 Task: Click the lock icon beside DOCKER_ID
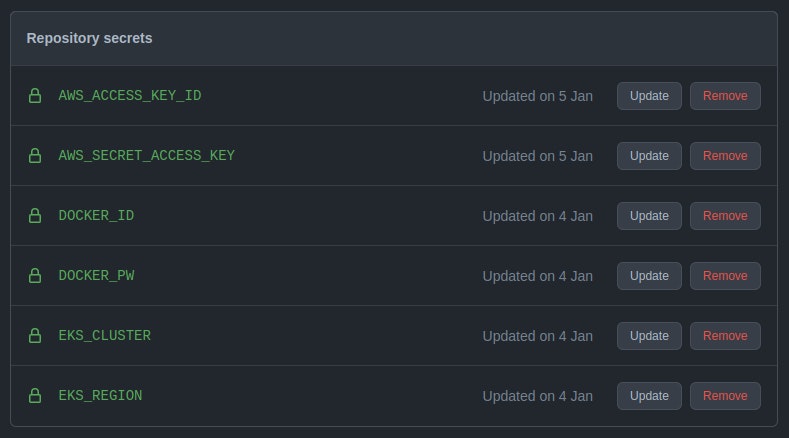click(x=35, y=216)
